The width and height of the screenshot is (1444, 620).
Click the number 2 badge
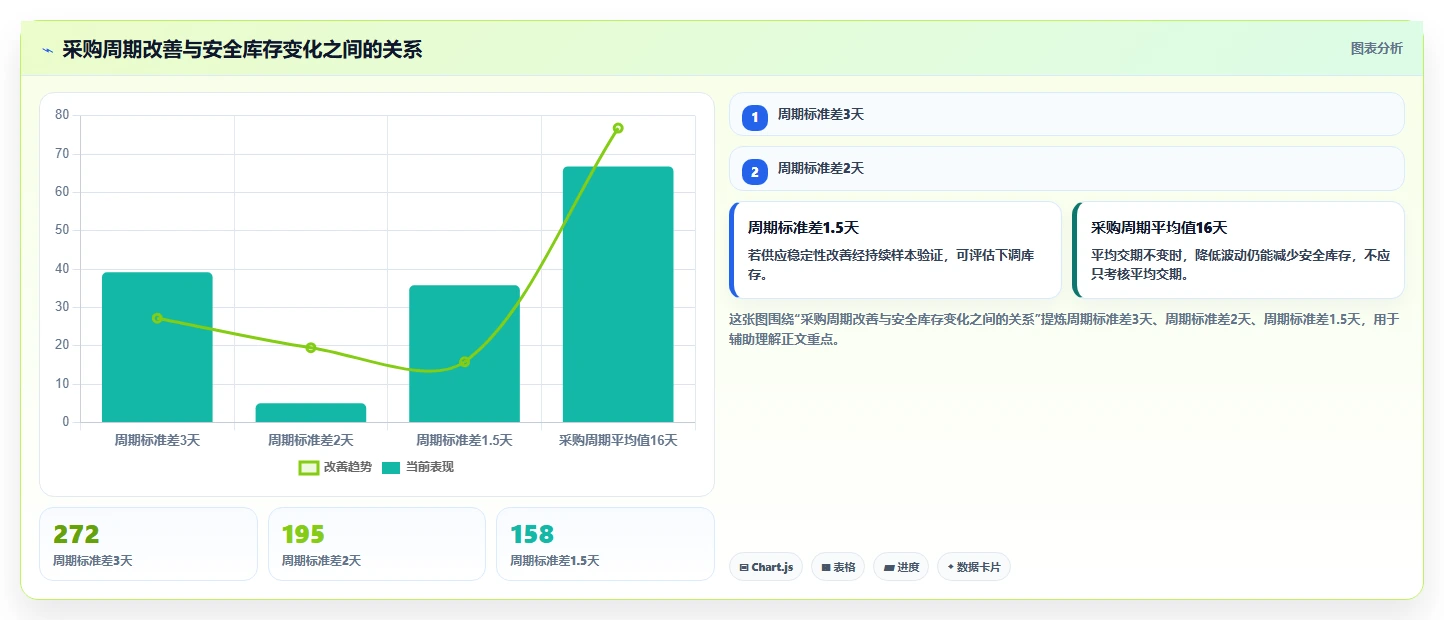click(755, 172)
